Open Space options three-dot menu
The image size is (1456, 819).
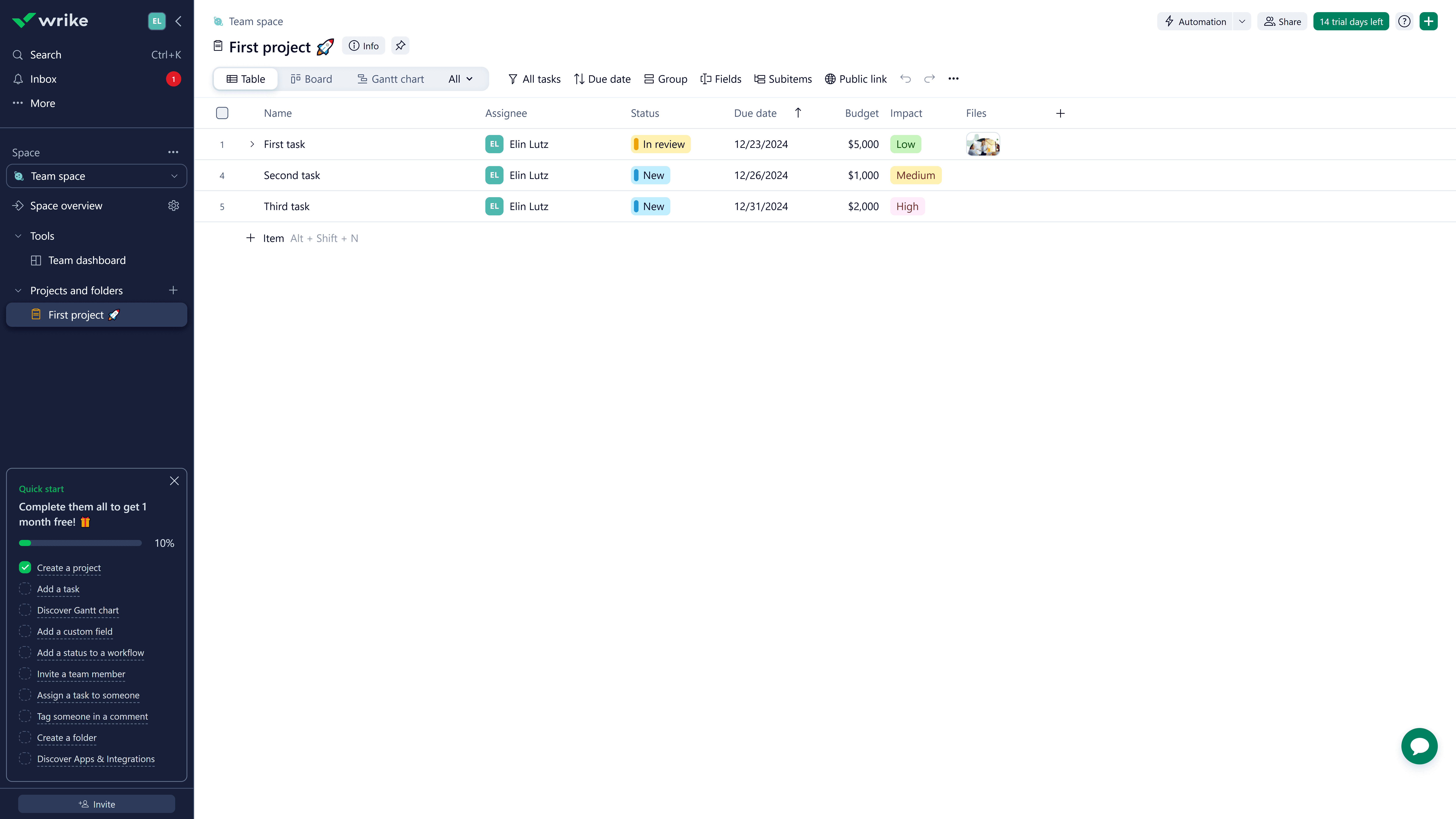click(173, 152)
